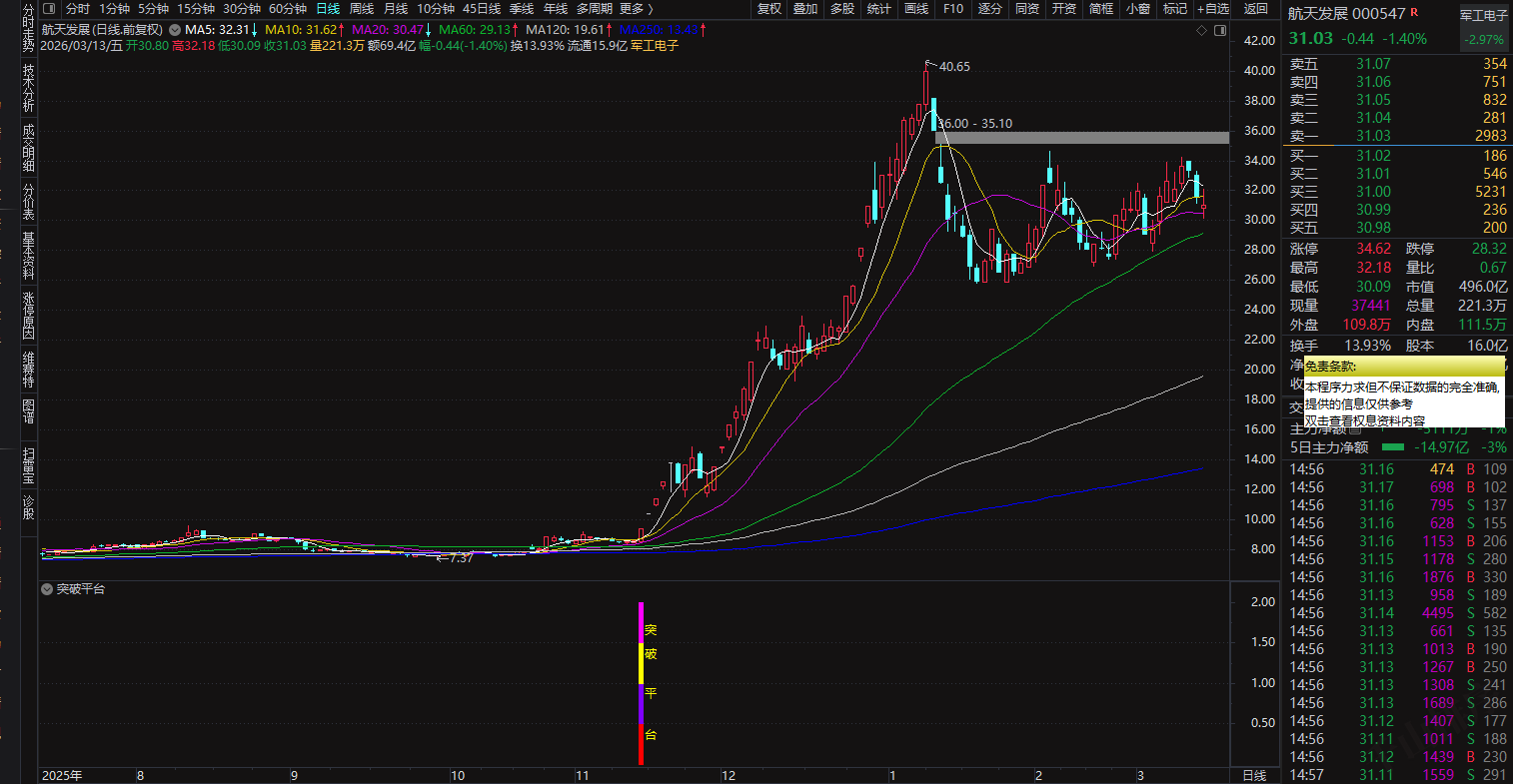
Task: Expand the MA indicator dropdown next to stock name
Action: pos(176,30)
